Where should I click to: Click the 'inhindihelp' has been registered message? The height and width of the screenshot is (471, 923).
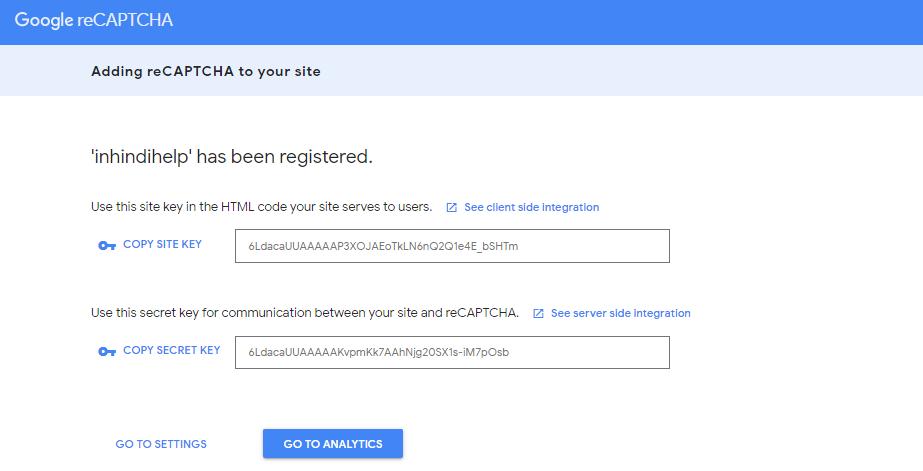tap(232, 157)
